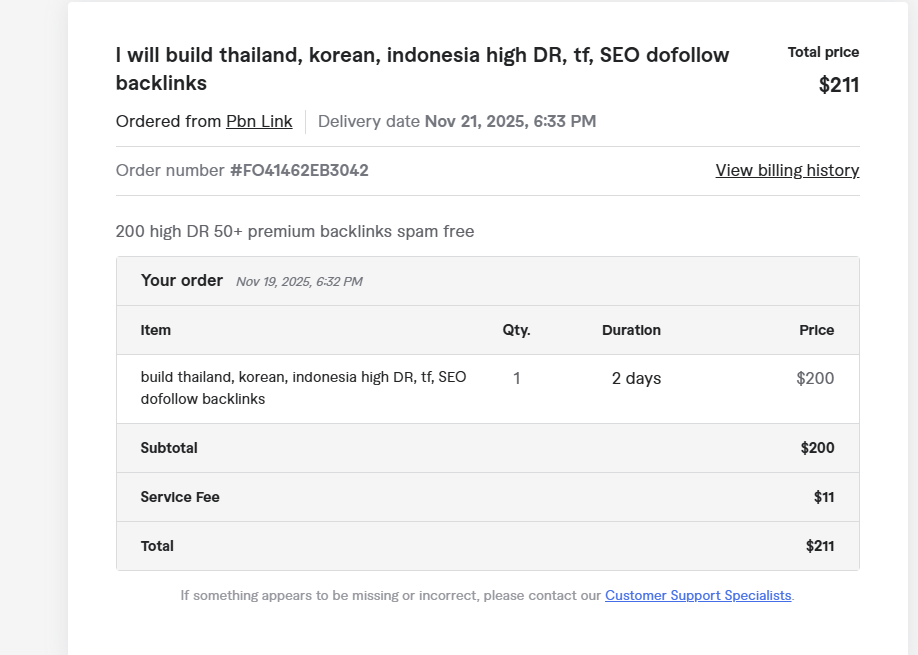
Task: Select the backlinks item name in table
Action: (303, 388)
